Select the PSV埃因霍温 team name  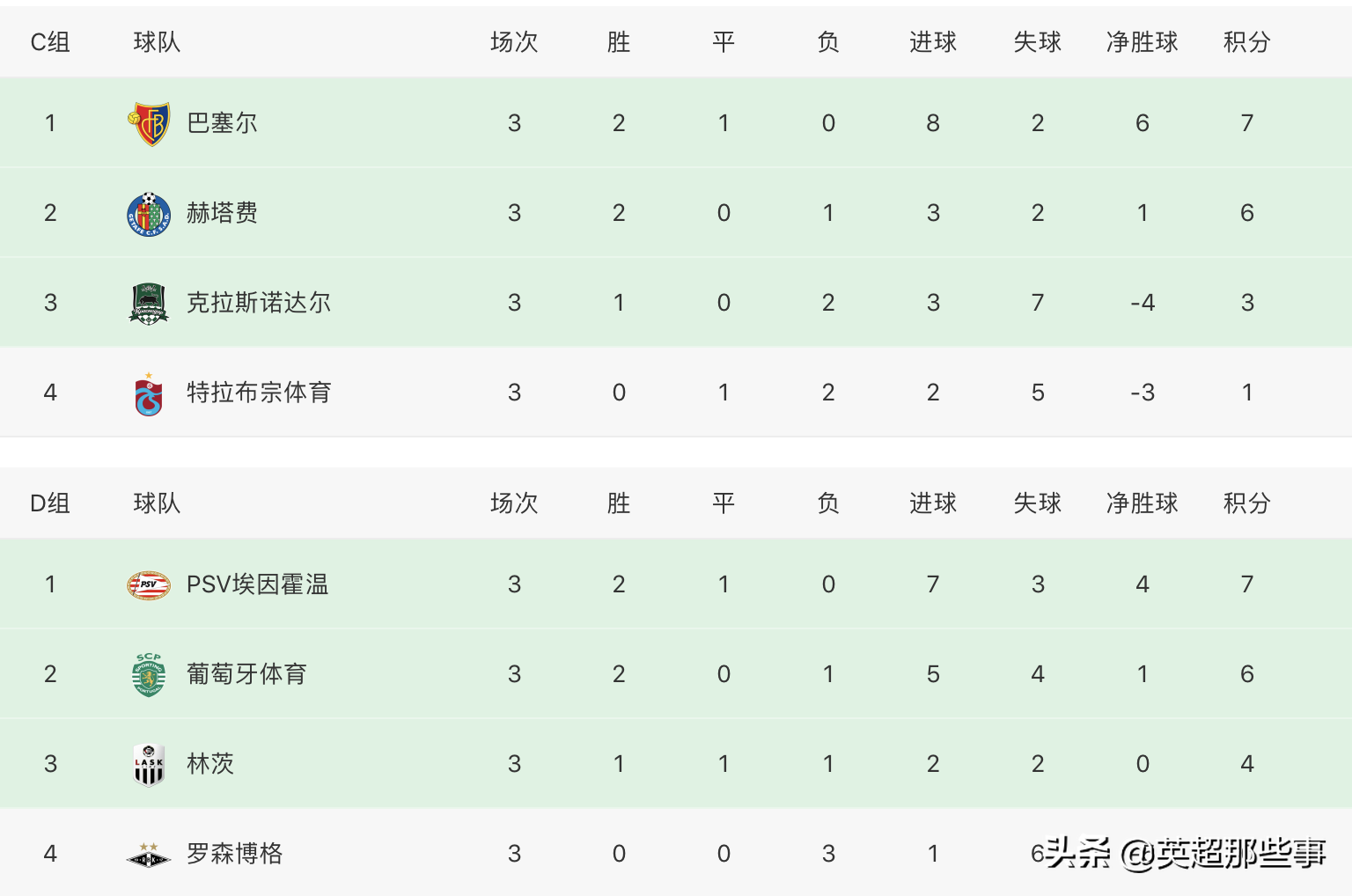[x=257, y=584]
